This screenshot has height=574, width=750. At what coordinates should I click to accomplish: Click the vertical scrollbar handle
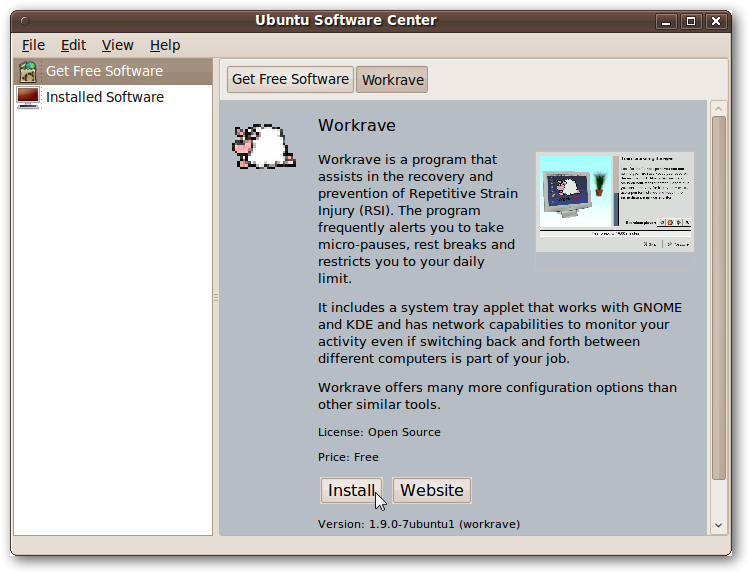click(x=718, y=298)
